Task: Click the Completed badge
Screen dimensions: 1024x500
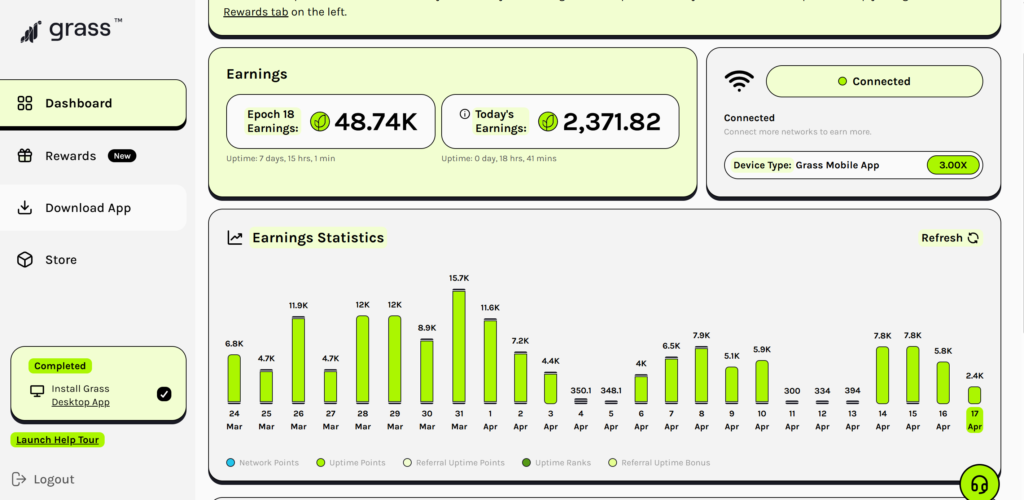Action: point(60,366)
